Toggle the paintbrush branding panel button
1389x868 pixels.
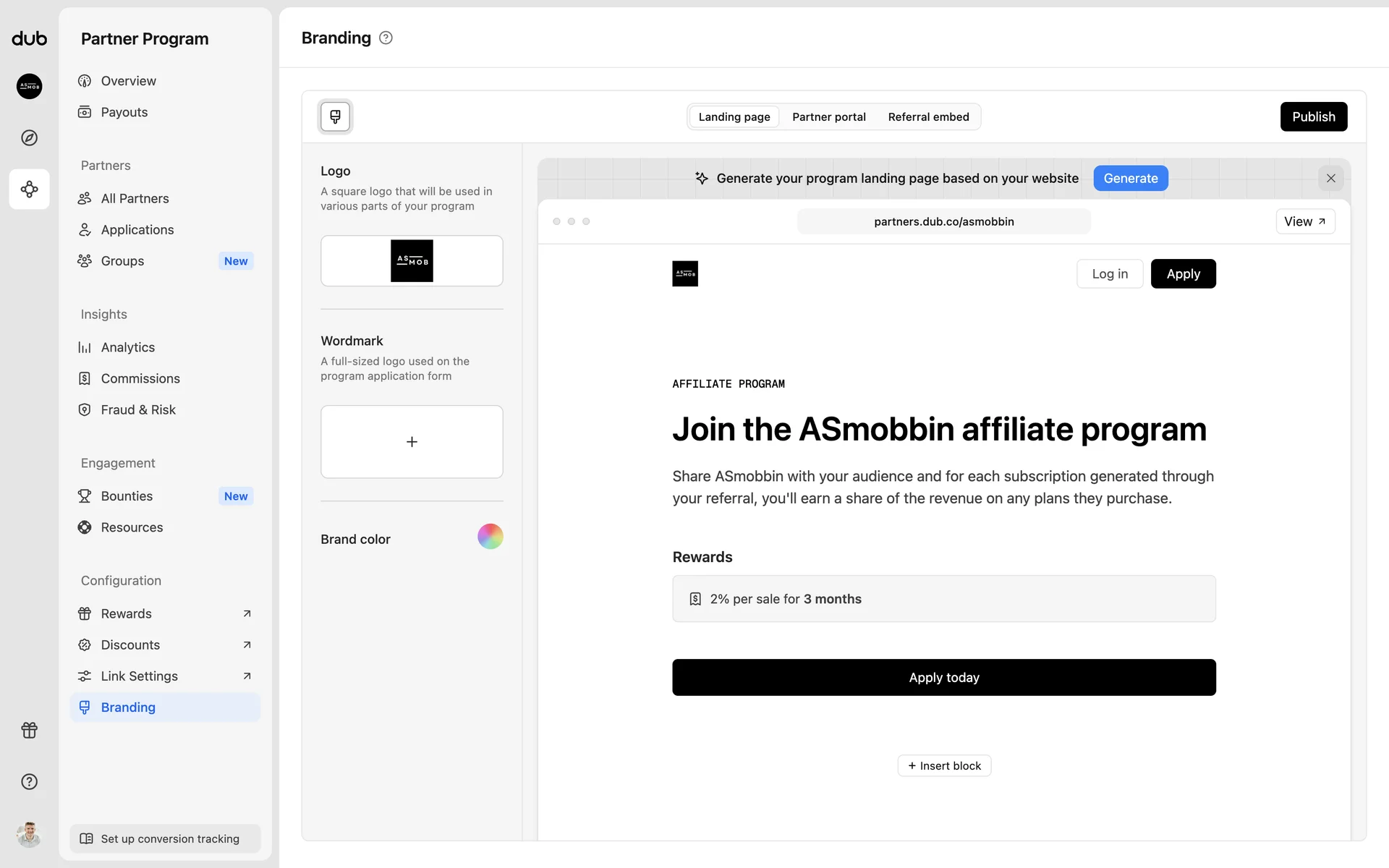pyautogui.click(x=335, y=116)
